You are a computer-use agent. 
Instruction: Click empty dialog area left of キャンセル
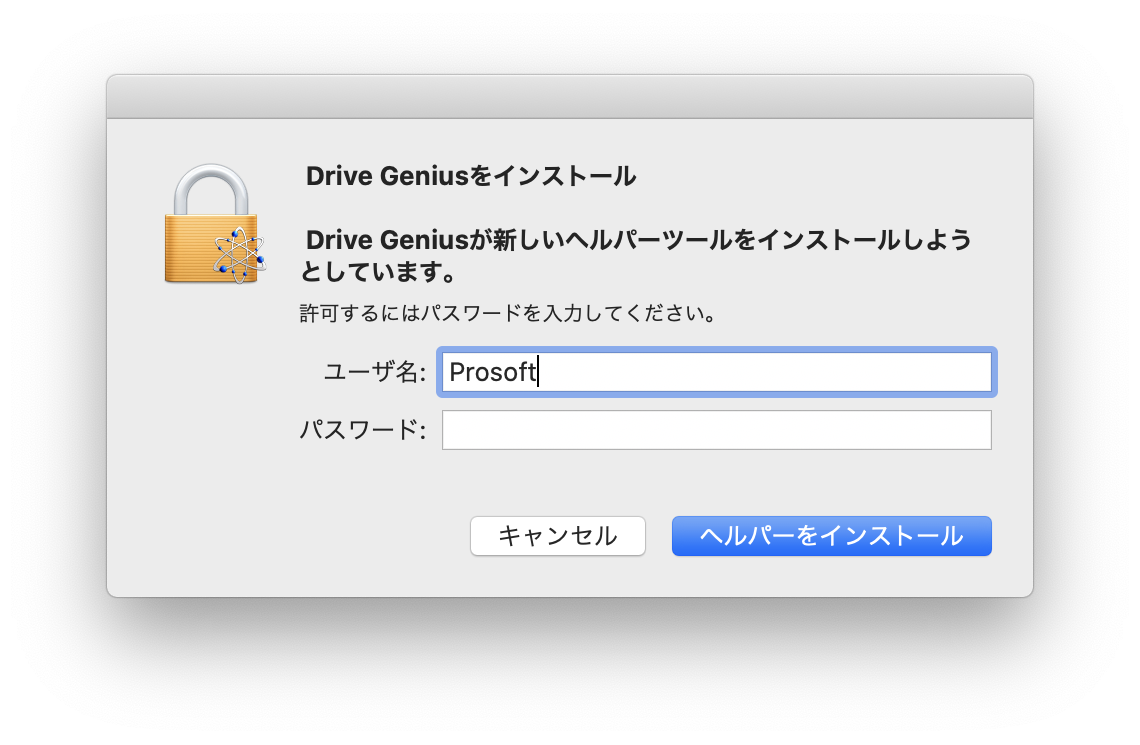(x=300, y=536)
